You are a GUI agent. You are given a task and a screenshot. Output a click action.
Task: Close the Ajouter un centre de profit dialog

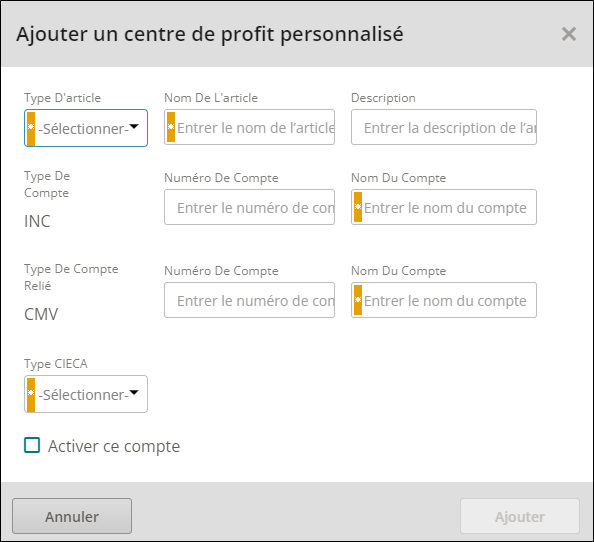click(569, 34)
